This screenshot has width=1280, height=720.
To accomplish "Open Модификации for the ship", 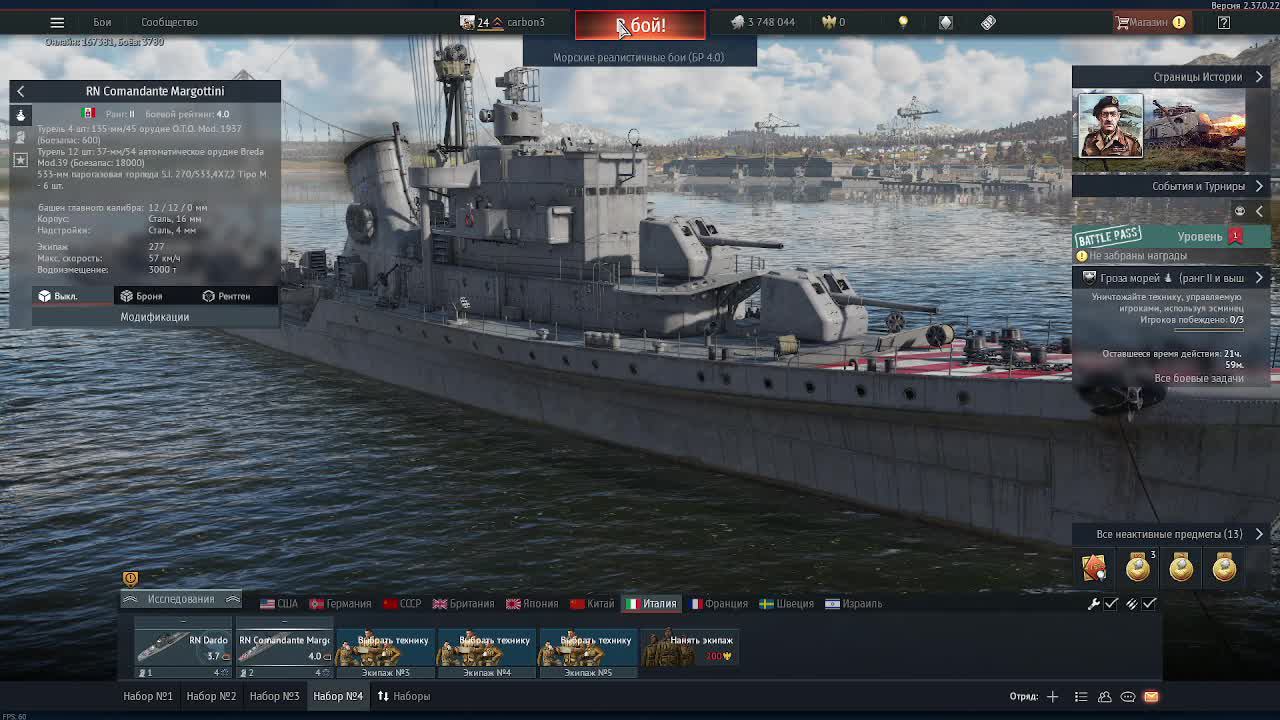I will [x=155, y=317].
